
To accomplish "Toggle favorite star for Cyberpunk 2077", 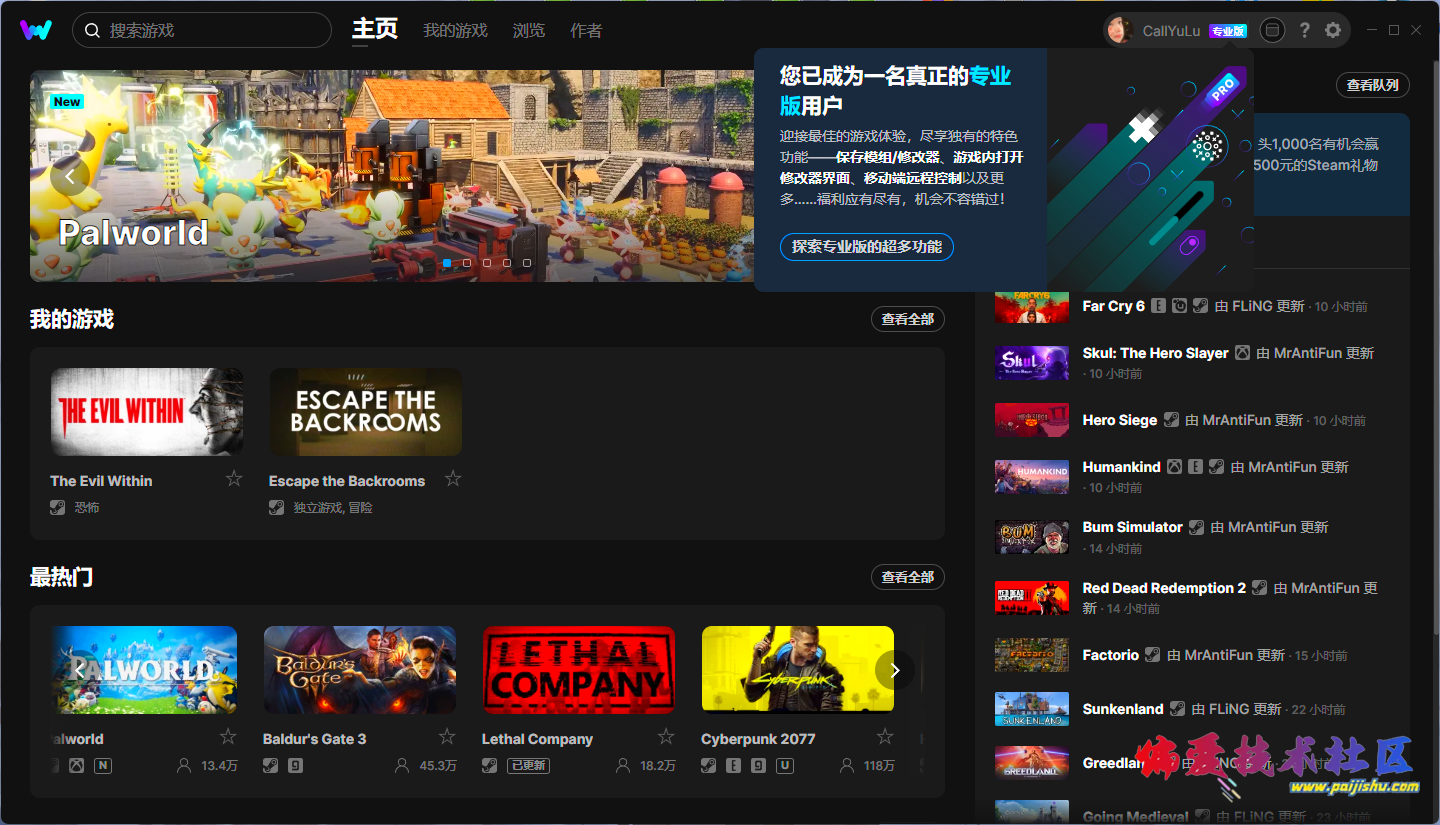I will 885,737.
